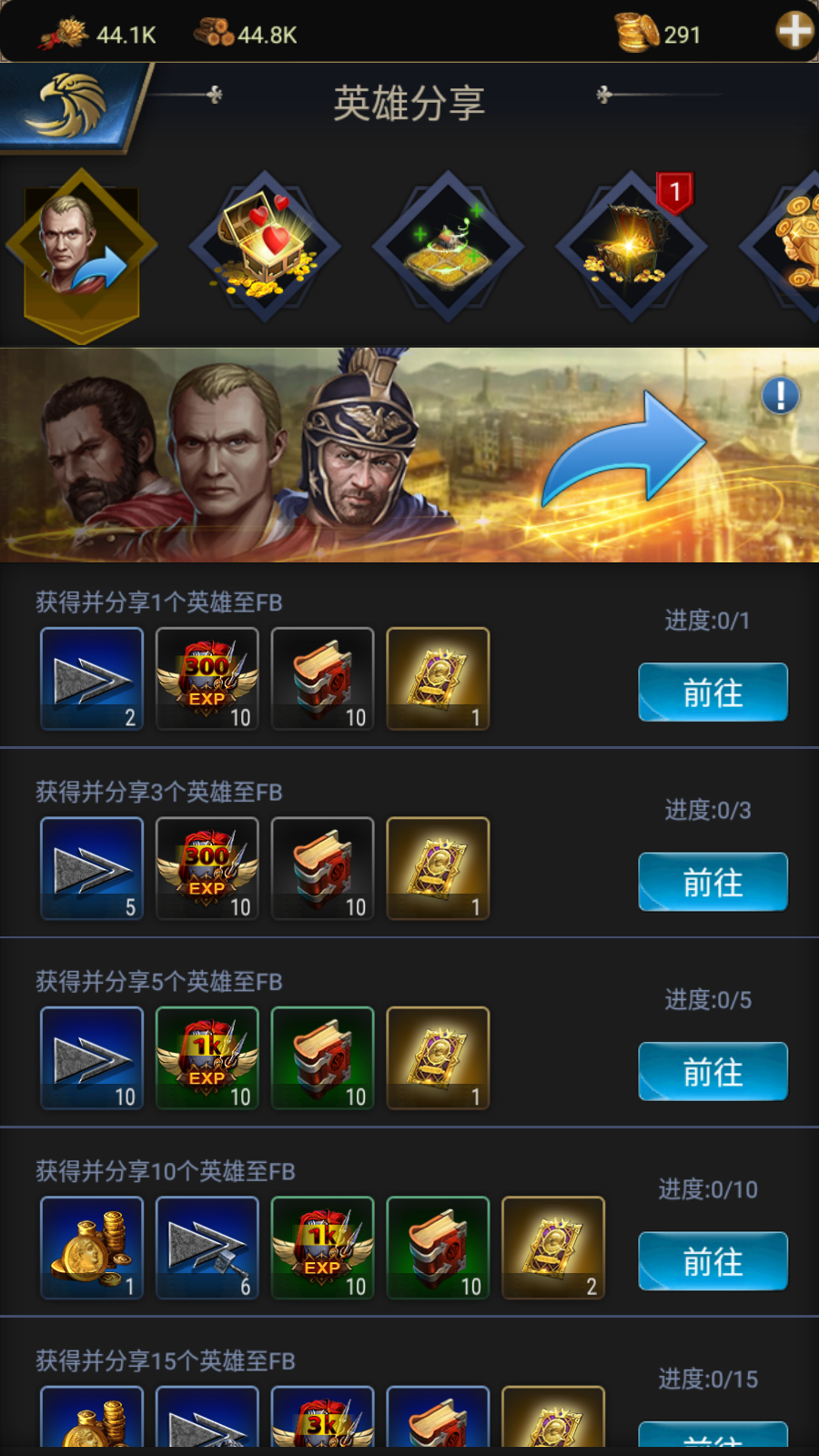Open the golden eagle emblem menu

click(73, 107)
